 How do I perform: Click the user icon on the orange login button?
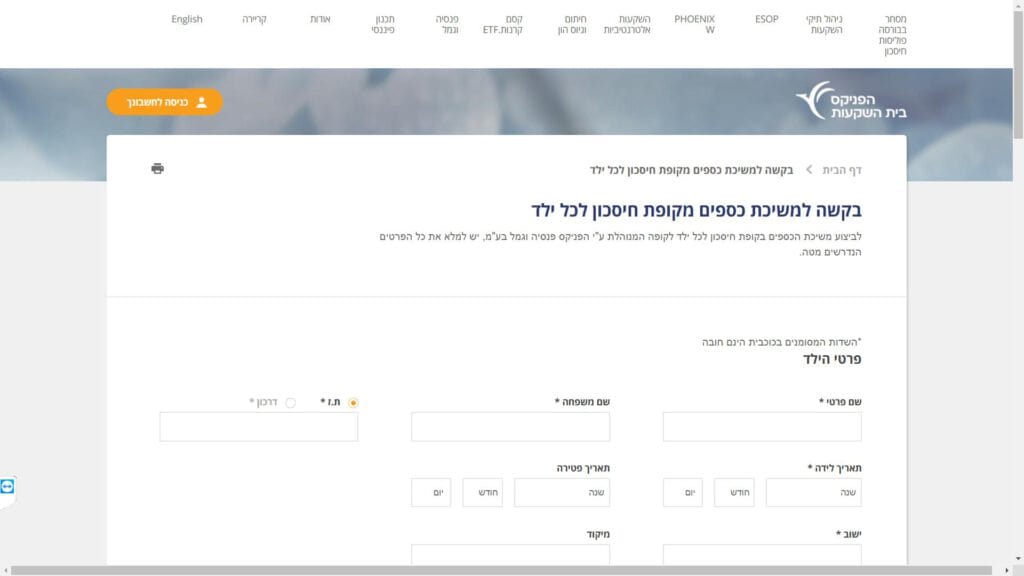201,102
